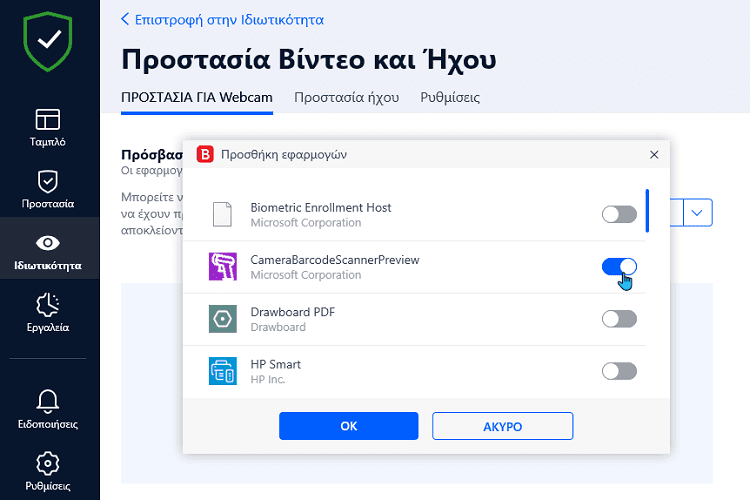Select Drawboard PDF name text

pos(293,312)
